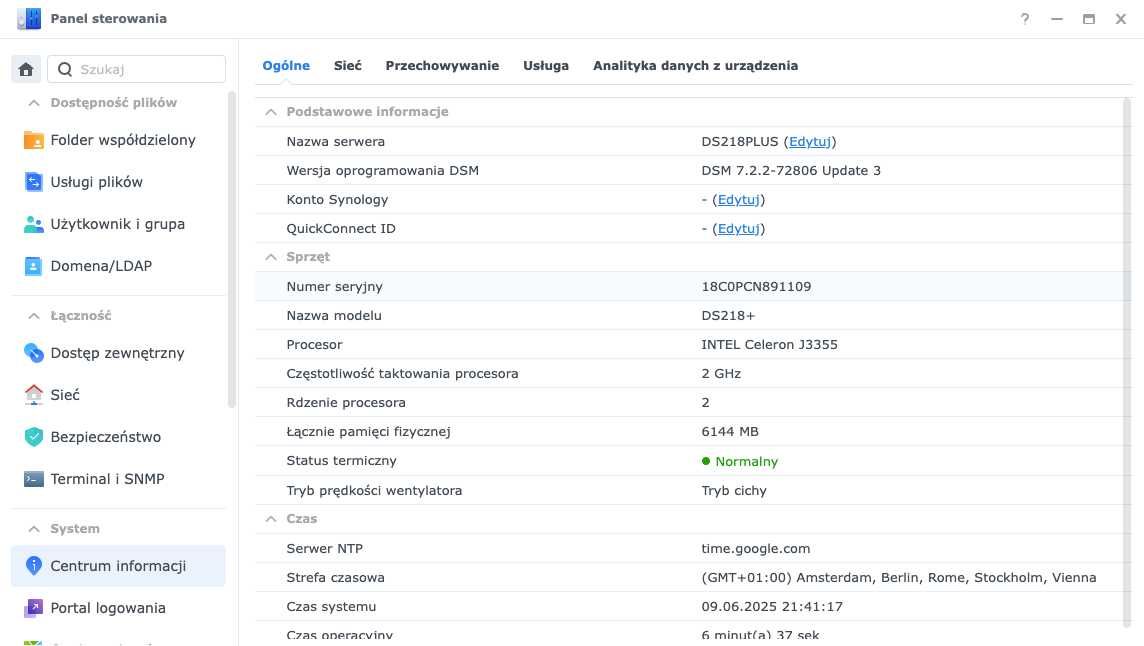Click system time 09.06.2025 21:41:17

(x=772, y=607)
